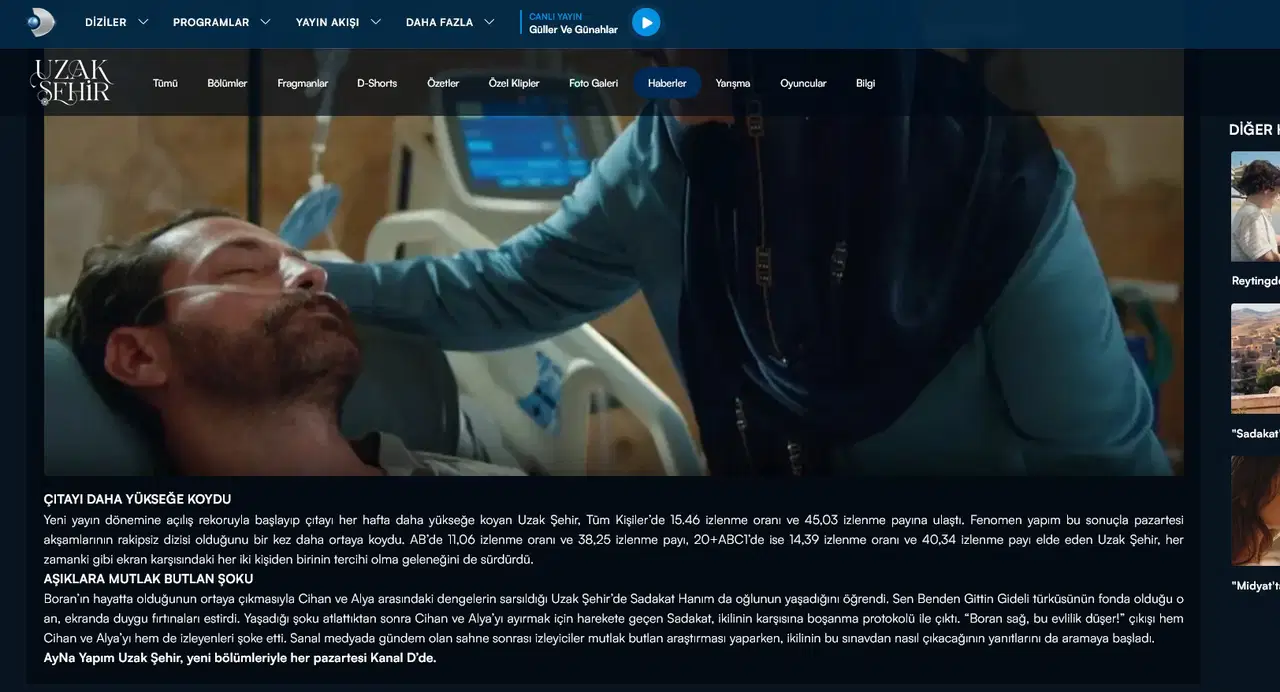The width and height of the screenshot is (1280, 692).
Task: Play the live broadcast button
Action: (646, 22)
